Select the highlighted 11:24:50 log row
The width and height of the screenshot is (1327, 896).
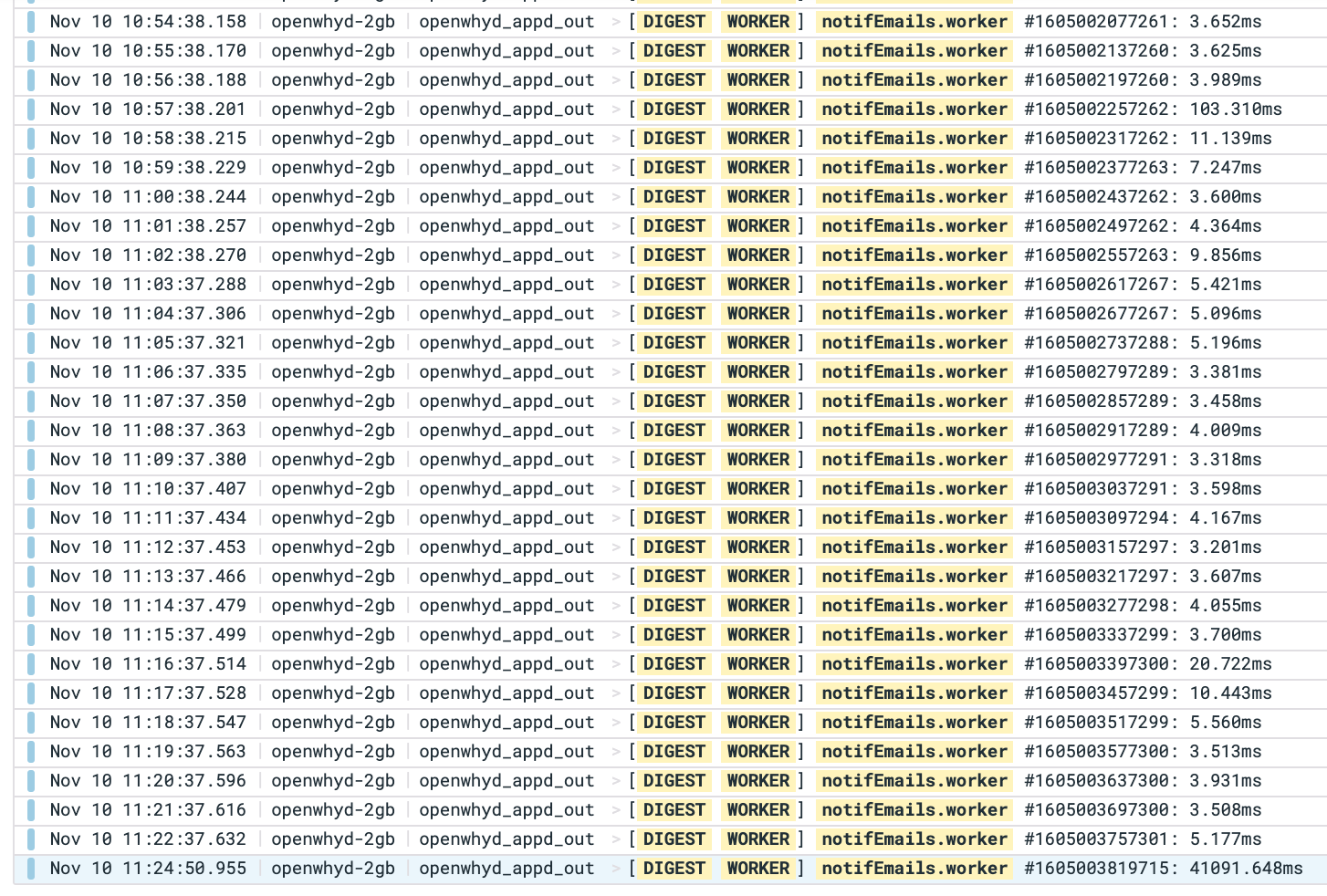(x=1095, y=868)
